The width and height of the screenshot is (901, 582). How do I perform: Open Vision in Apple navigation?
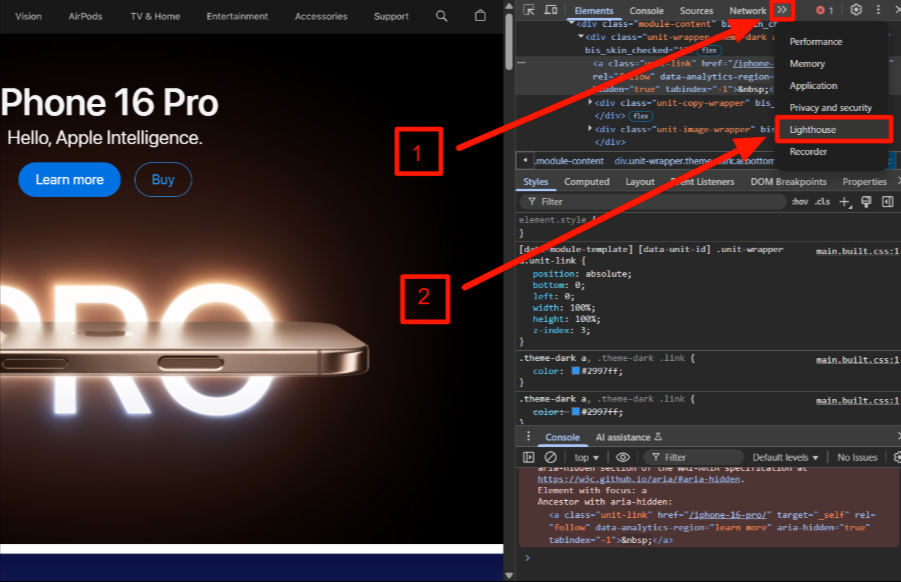click(28, 16)
